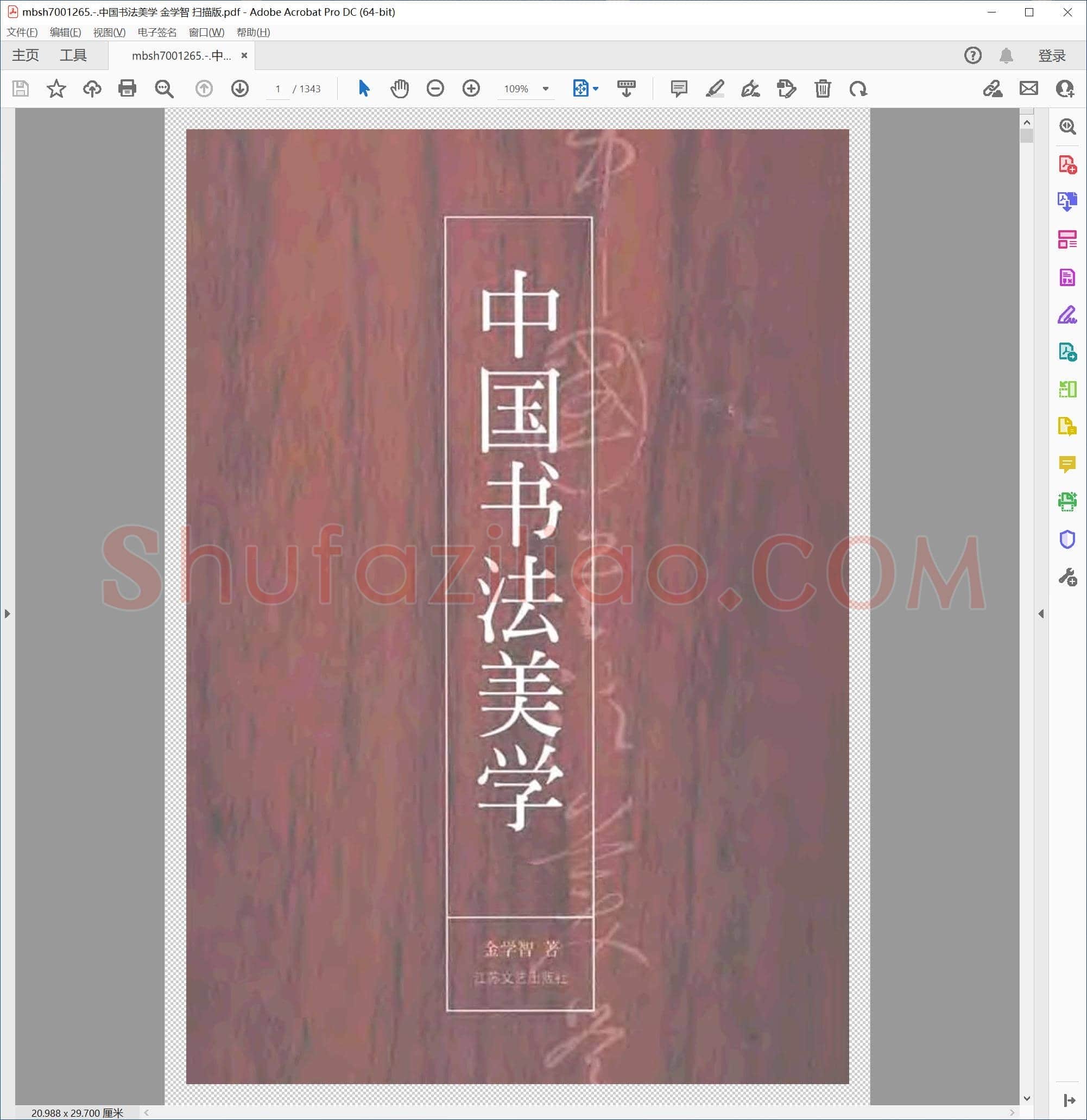1087x1120 pixels.
Task: Click horizontal scrollbar left arrow
Action: pyautogui.click(x=147, y=1112)
